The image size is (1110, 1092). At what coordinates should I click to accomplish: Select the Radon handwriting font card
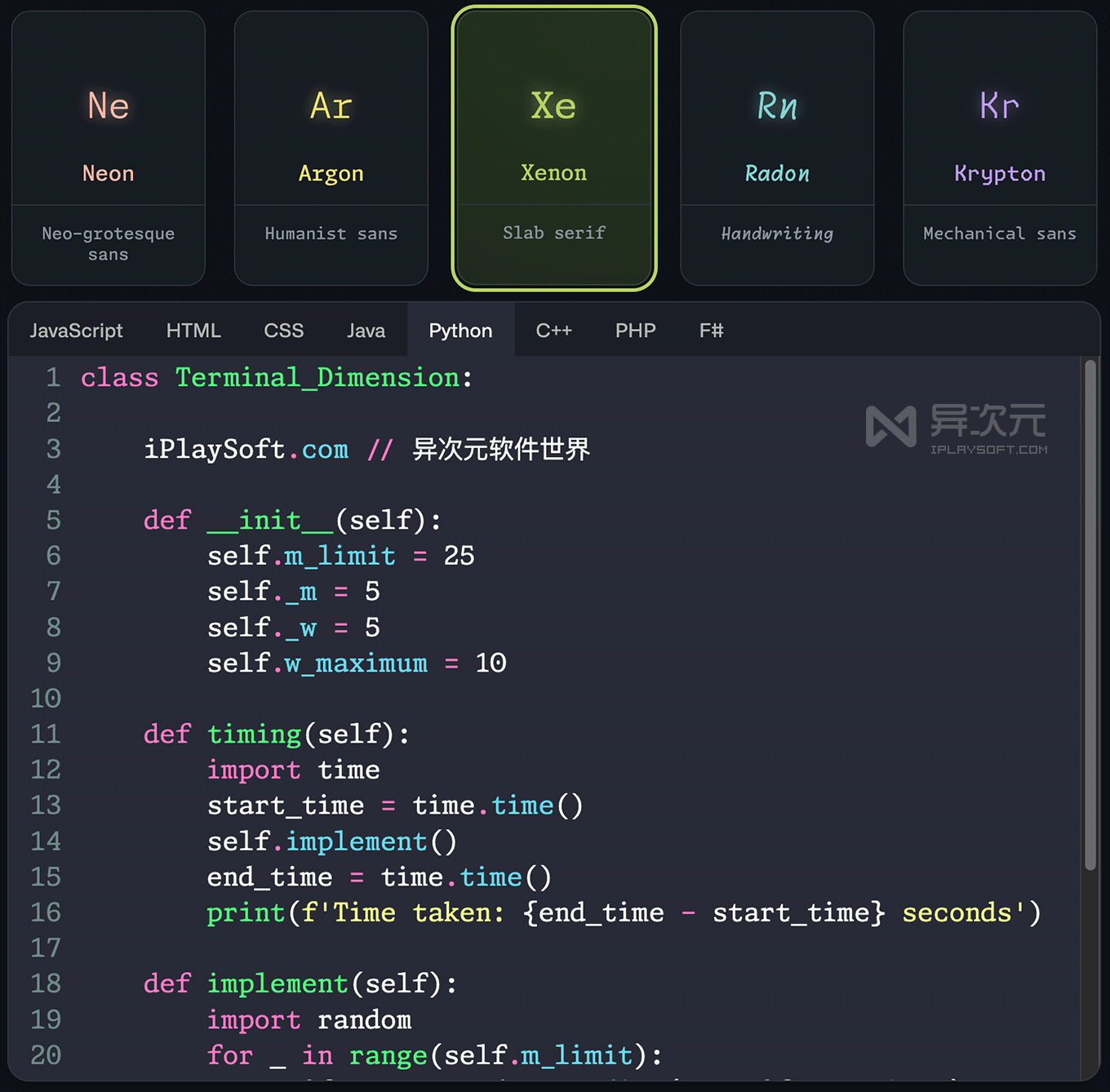click(776, 149)
